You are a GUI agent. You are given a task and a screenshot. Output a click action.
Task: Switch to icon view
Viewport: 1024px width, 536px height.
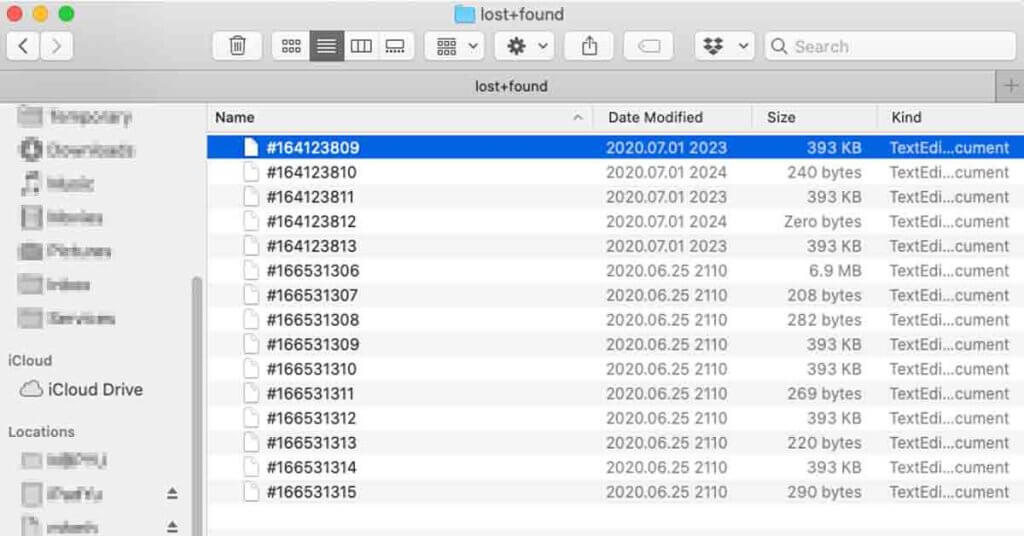[x=291, y=46]
